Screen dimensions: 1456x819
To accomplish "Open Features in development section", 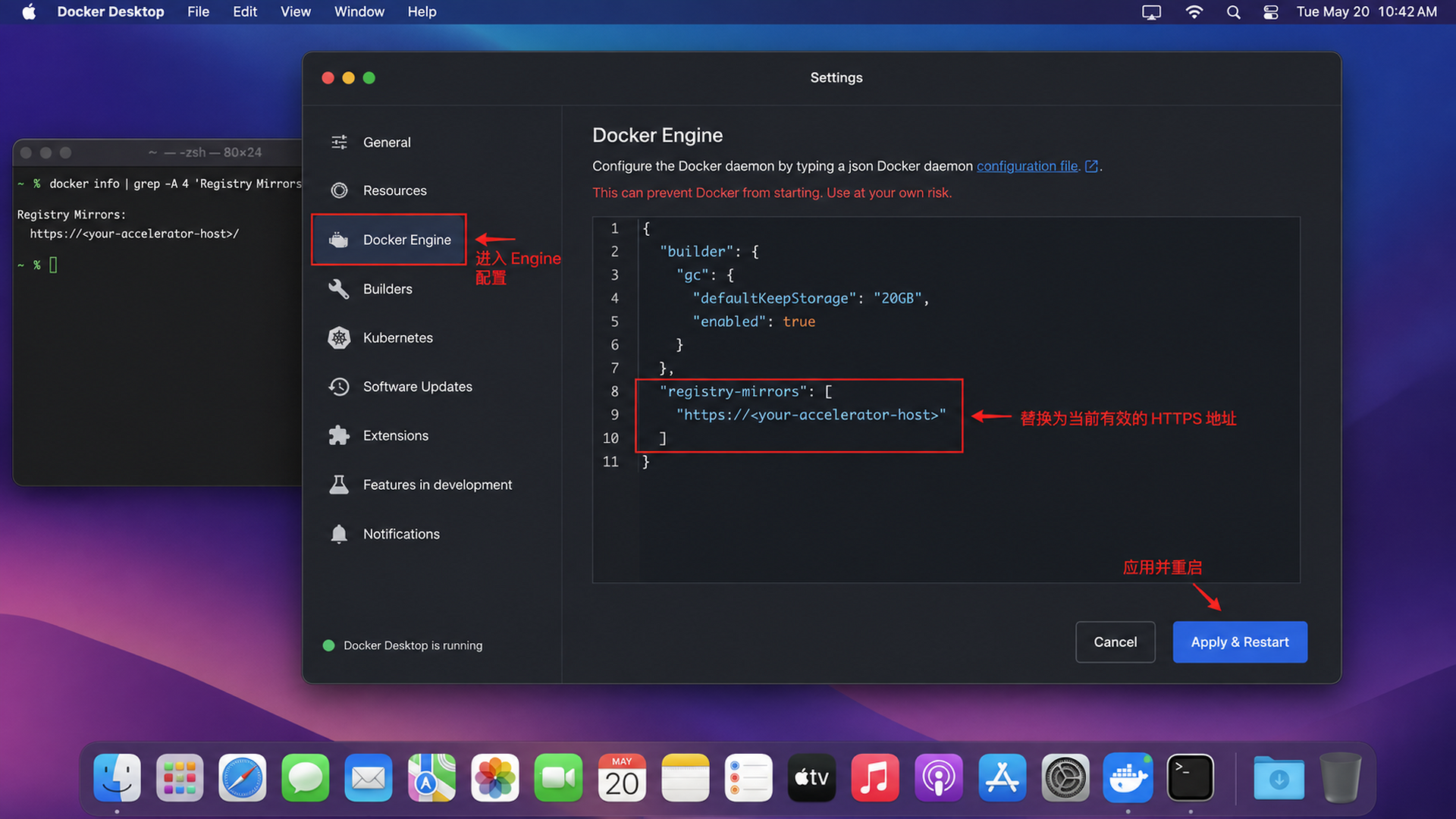I will [437, 485].
